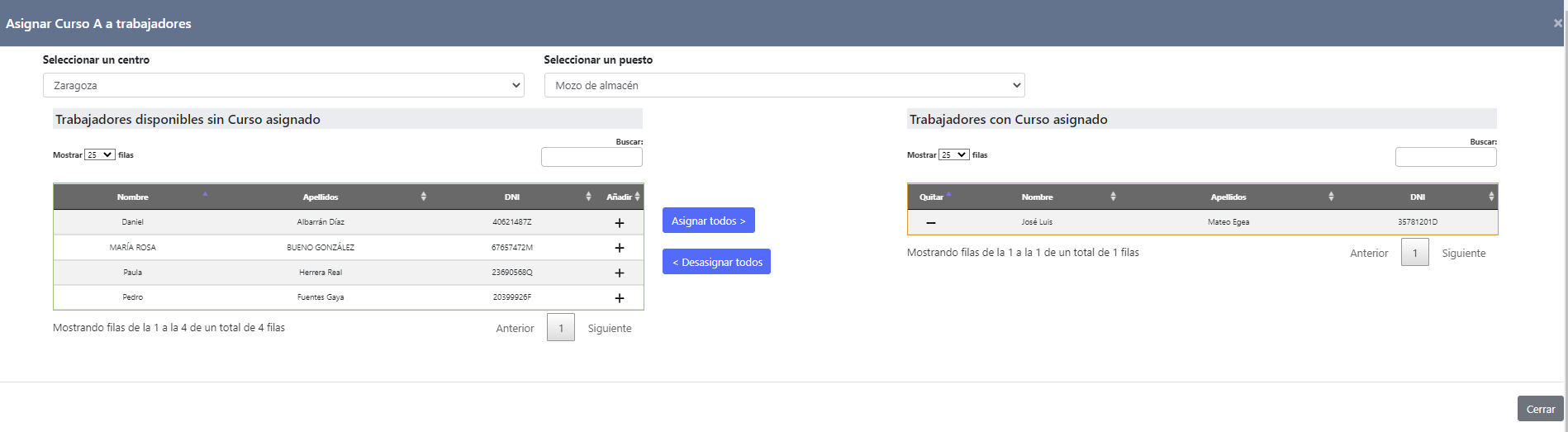Open Mostrar rows dropdown in available workers
This screenshot has height=432, width=1568.
100,154
